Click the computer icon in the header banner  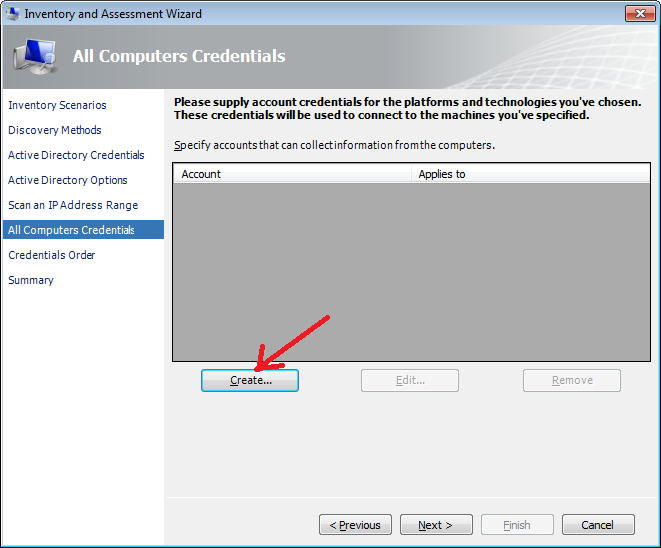(x=35, y=56)
